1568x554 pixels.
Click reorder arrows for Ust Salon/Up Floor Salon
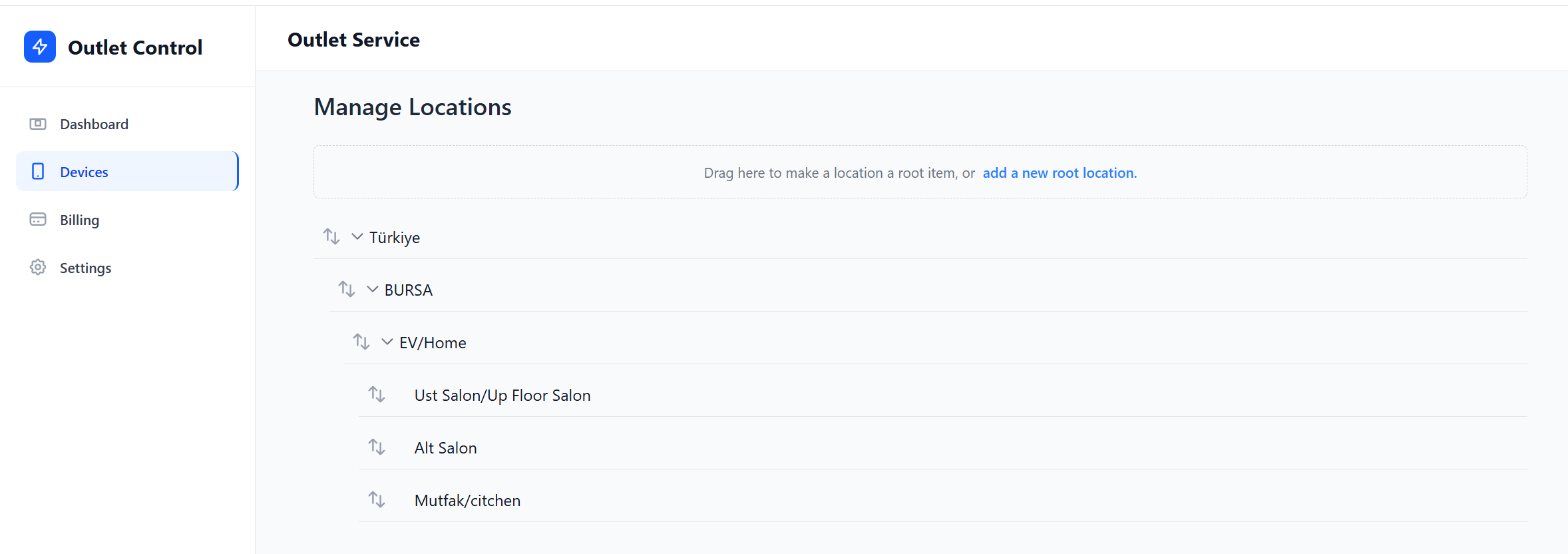[x=377, y=394]
